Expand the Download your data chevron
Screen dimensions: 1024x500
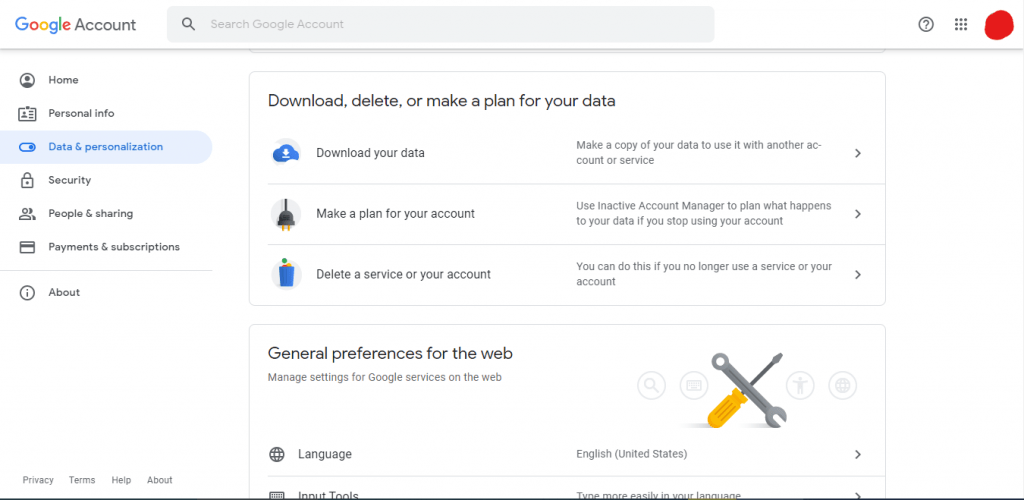858,153
